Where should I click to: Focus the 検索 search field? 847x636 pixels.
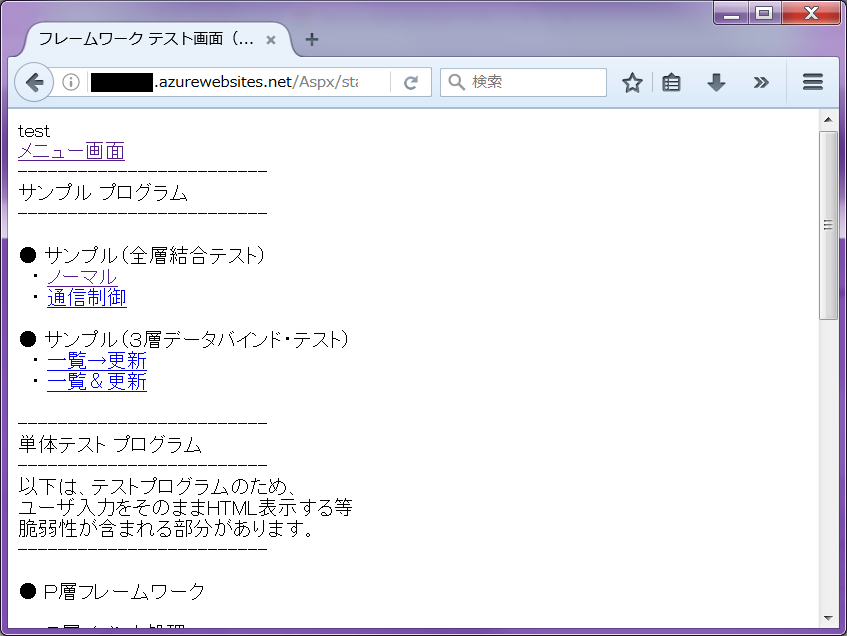click(523, 82)
